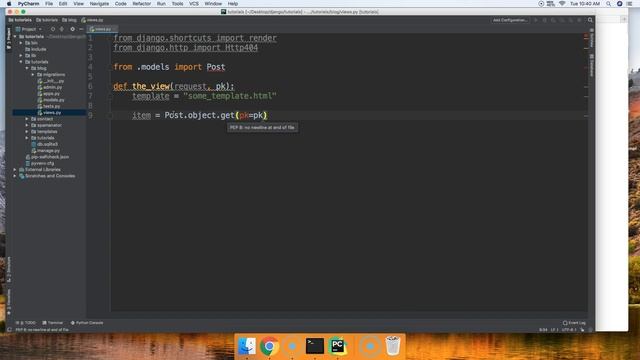Click the tool windows quick access icon bottom-left
This screenshot has width=640, height=360.
[x=9, y=330]
